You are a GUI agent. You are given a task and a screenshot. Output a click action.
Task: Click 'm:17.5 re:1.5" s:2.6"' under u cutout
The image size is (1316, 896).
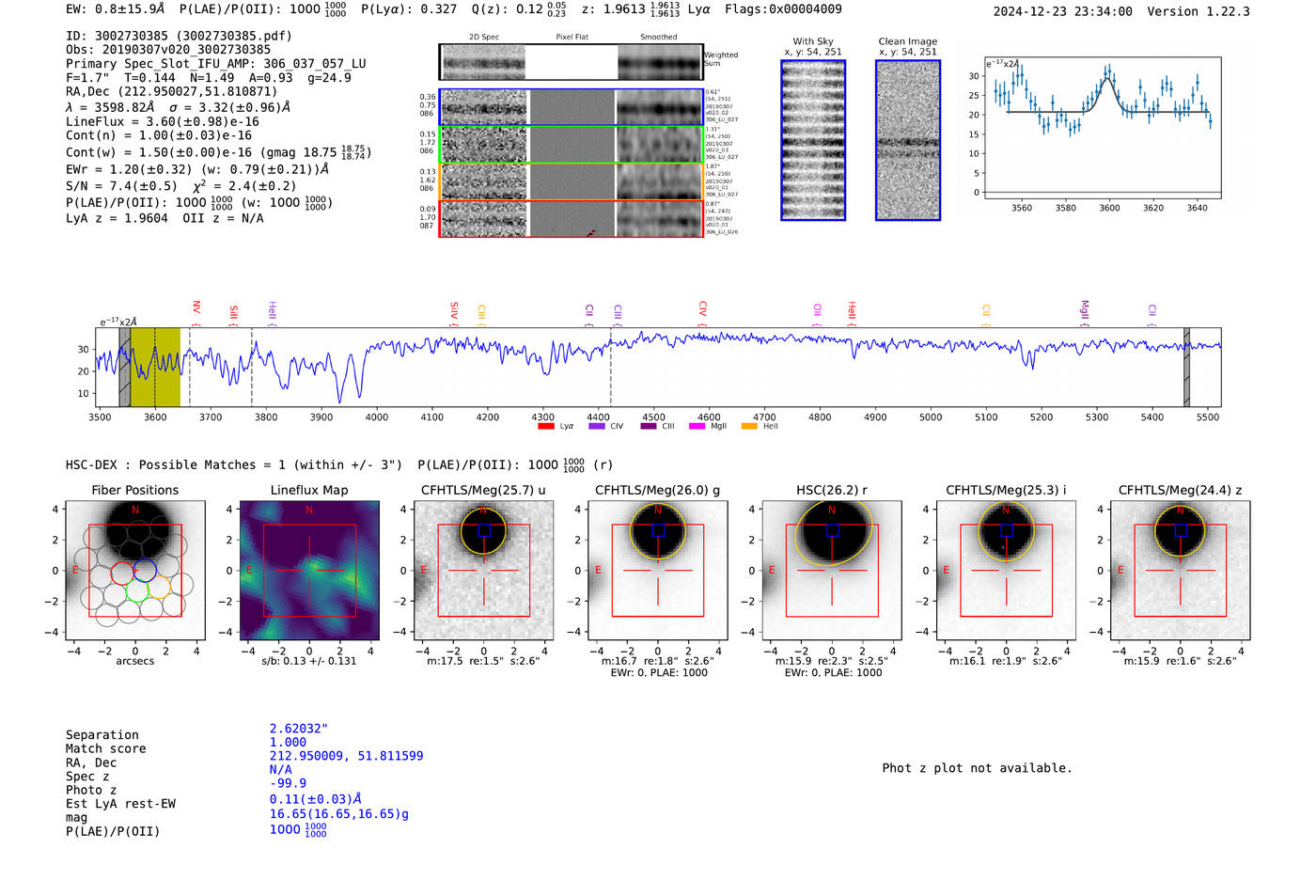483,661
